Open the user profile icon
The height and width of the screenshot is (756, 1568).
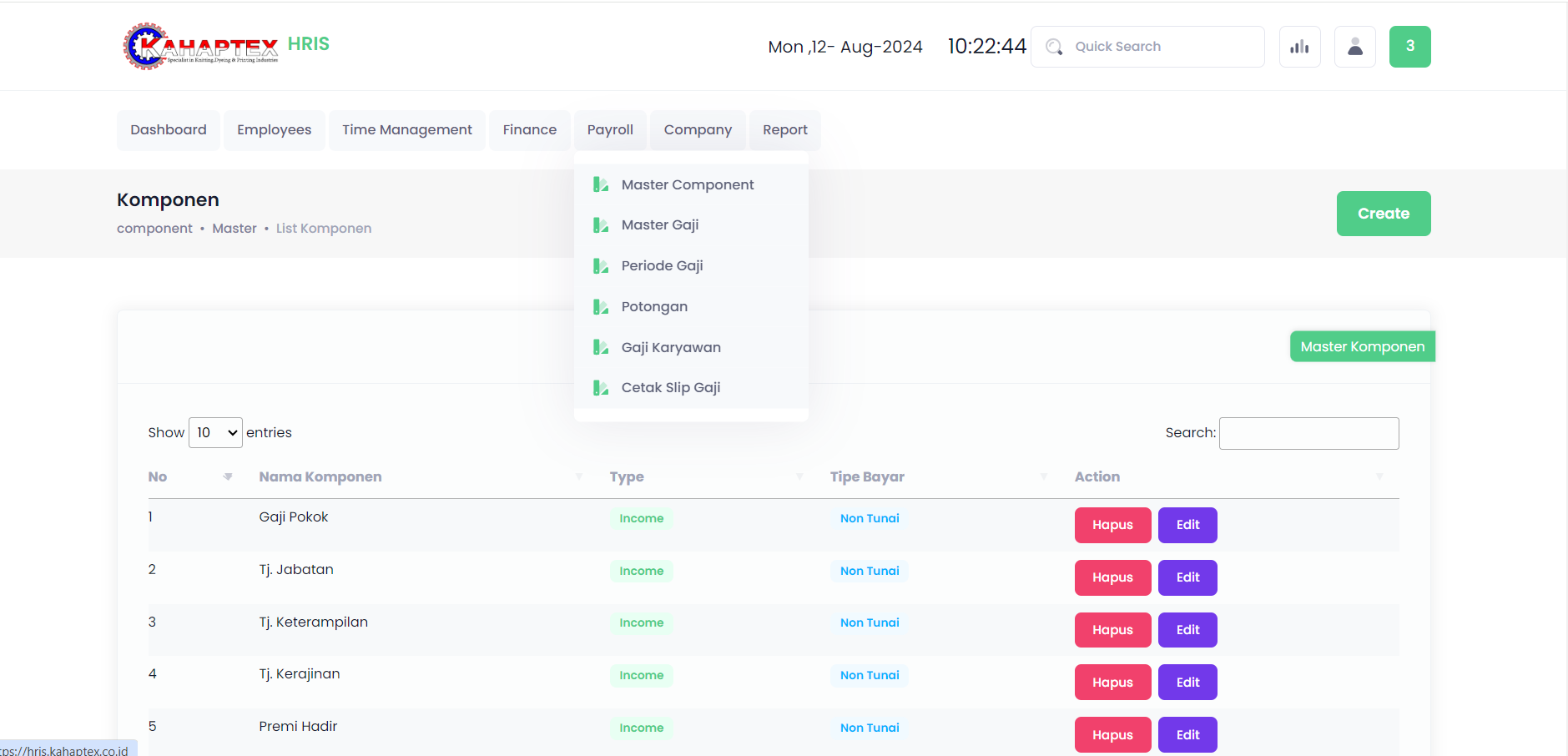click(x=1354, y=47)
